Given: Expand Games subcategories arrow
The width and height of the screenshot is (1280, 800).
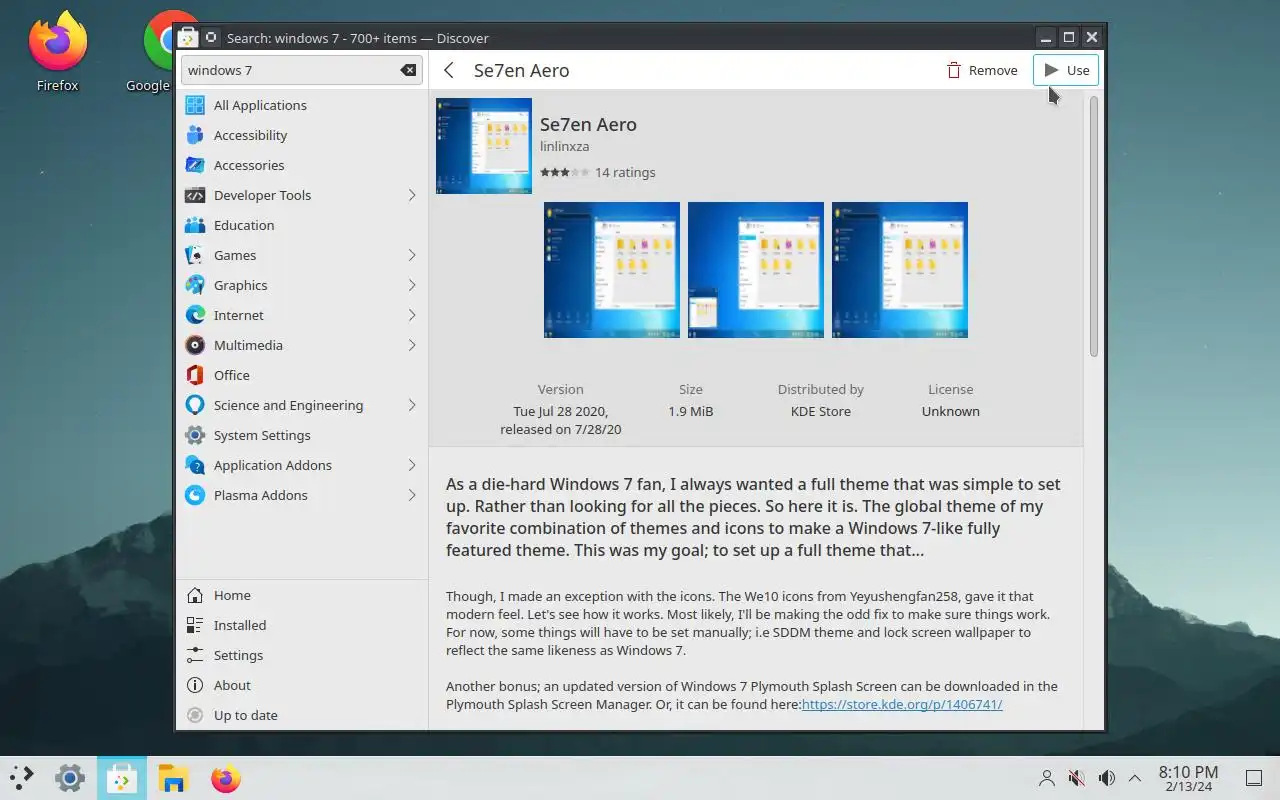Looking at the screenshot, I should [411, 255].
